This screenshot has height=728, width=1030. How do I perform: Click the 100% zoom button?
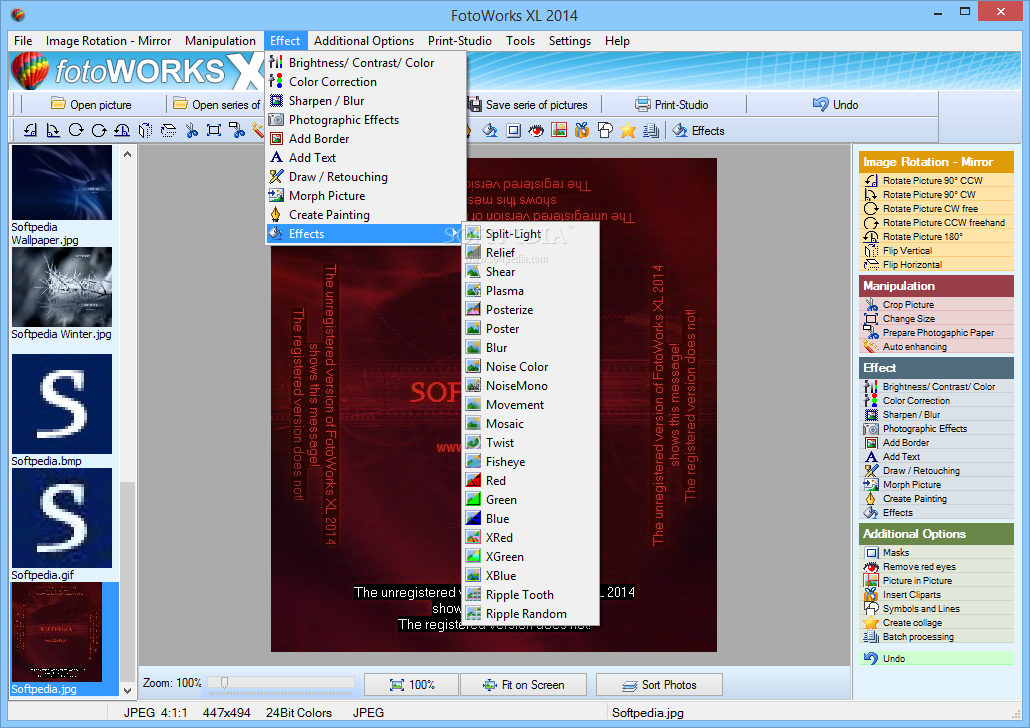pyautogui.click(x=412, y=685)
